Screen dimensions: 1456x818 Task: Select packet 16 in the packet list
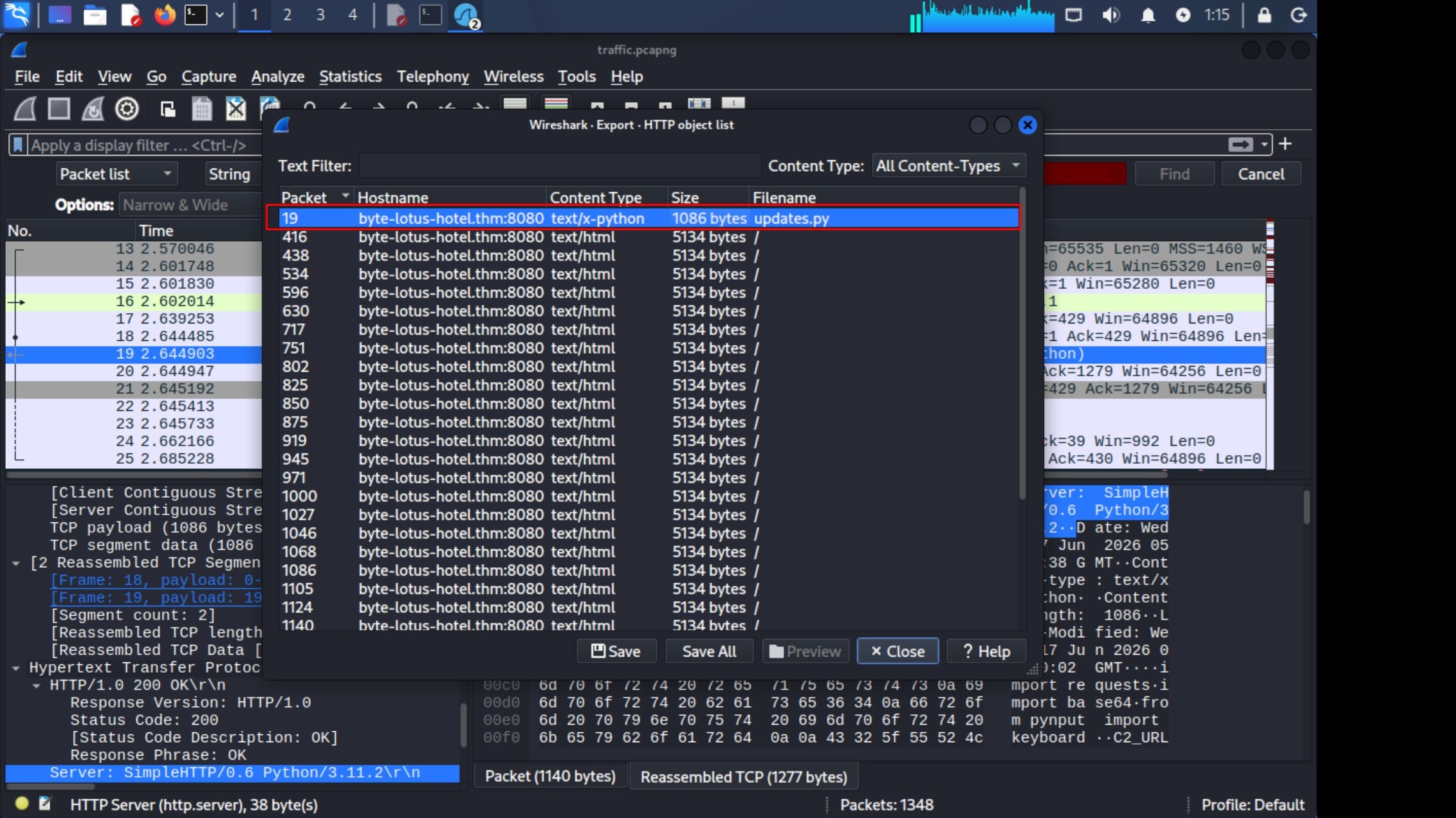tap(134, 301)
